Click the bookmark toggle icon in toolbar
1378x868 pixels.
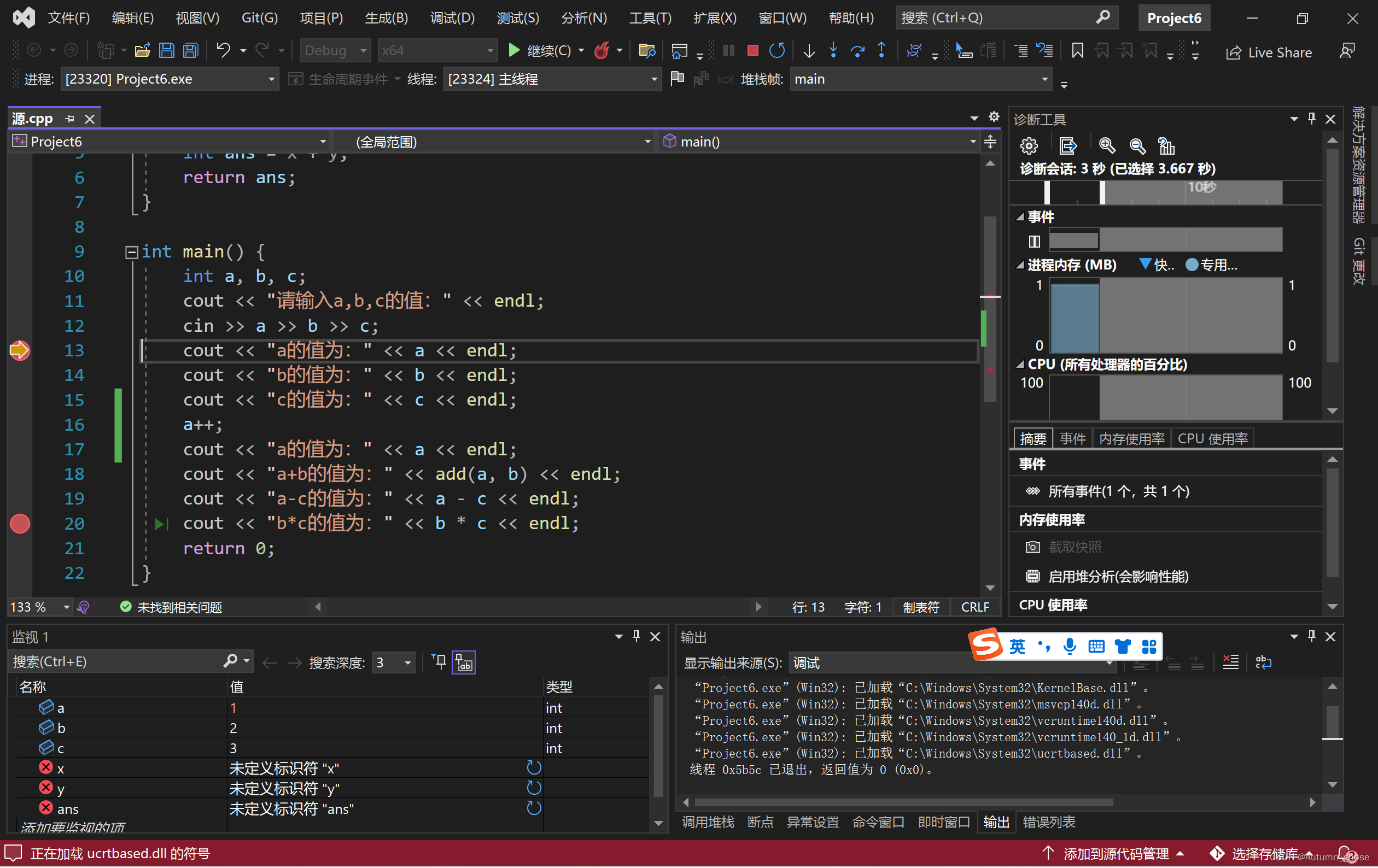pyautogui.click(x=1077, y=51)
